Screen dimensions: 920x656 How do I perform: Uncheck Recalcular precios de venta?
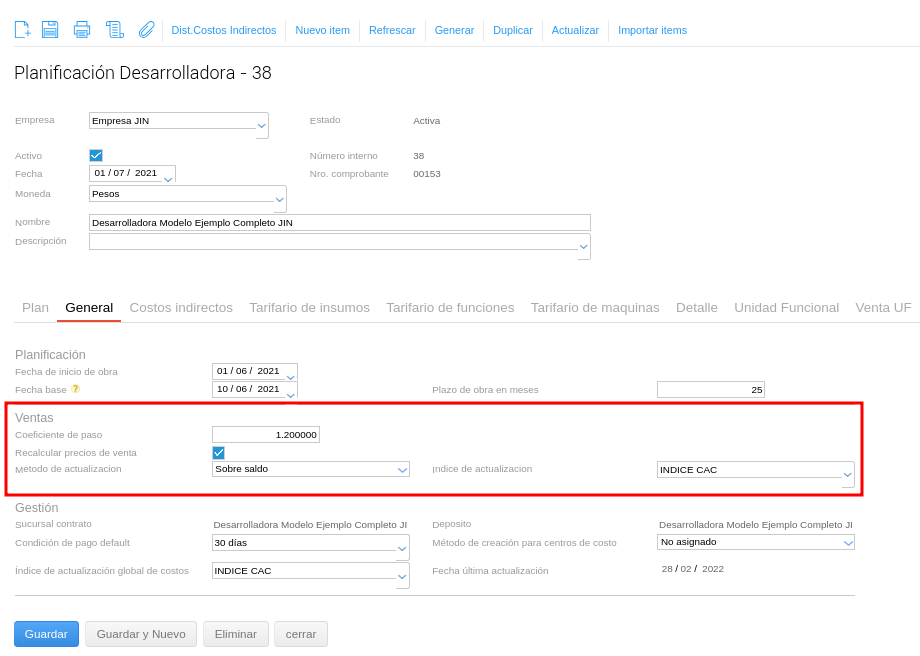[219, 453]
